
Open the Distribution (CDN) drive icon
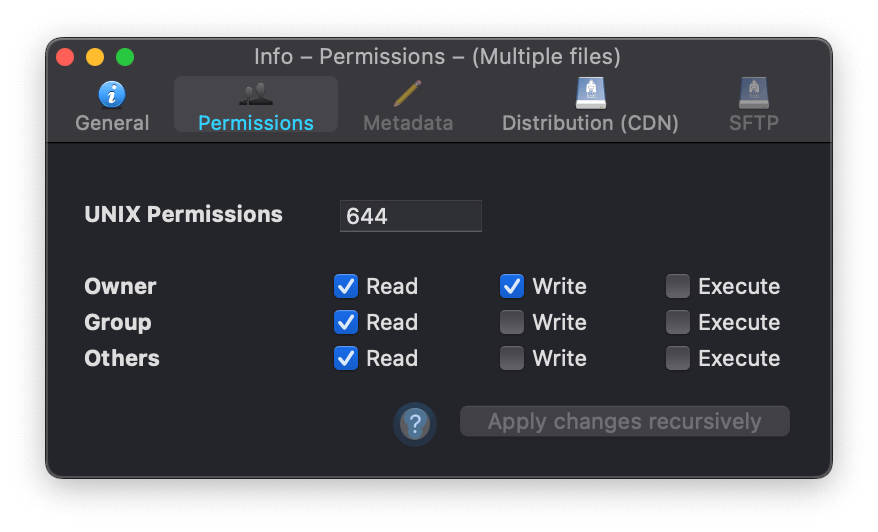[590, 93]
